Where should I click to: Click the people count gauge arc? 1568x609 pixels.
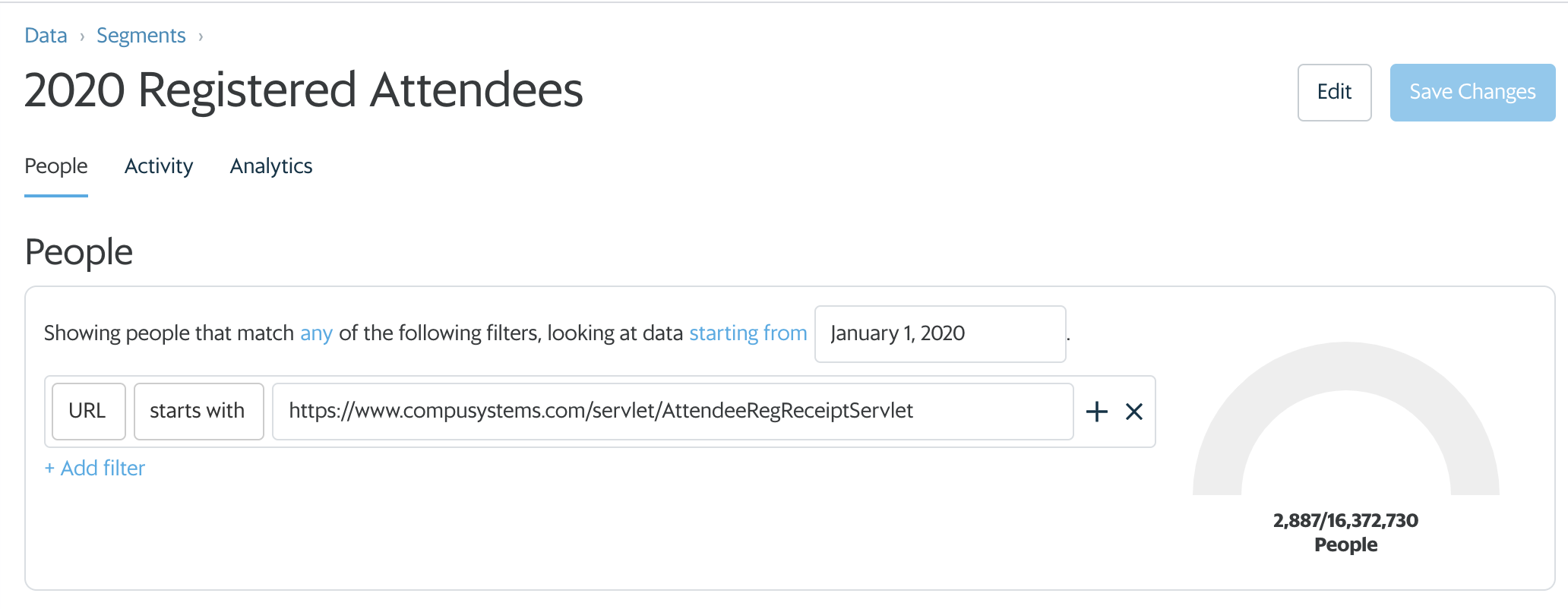(1346, 364)
